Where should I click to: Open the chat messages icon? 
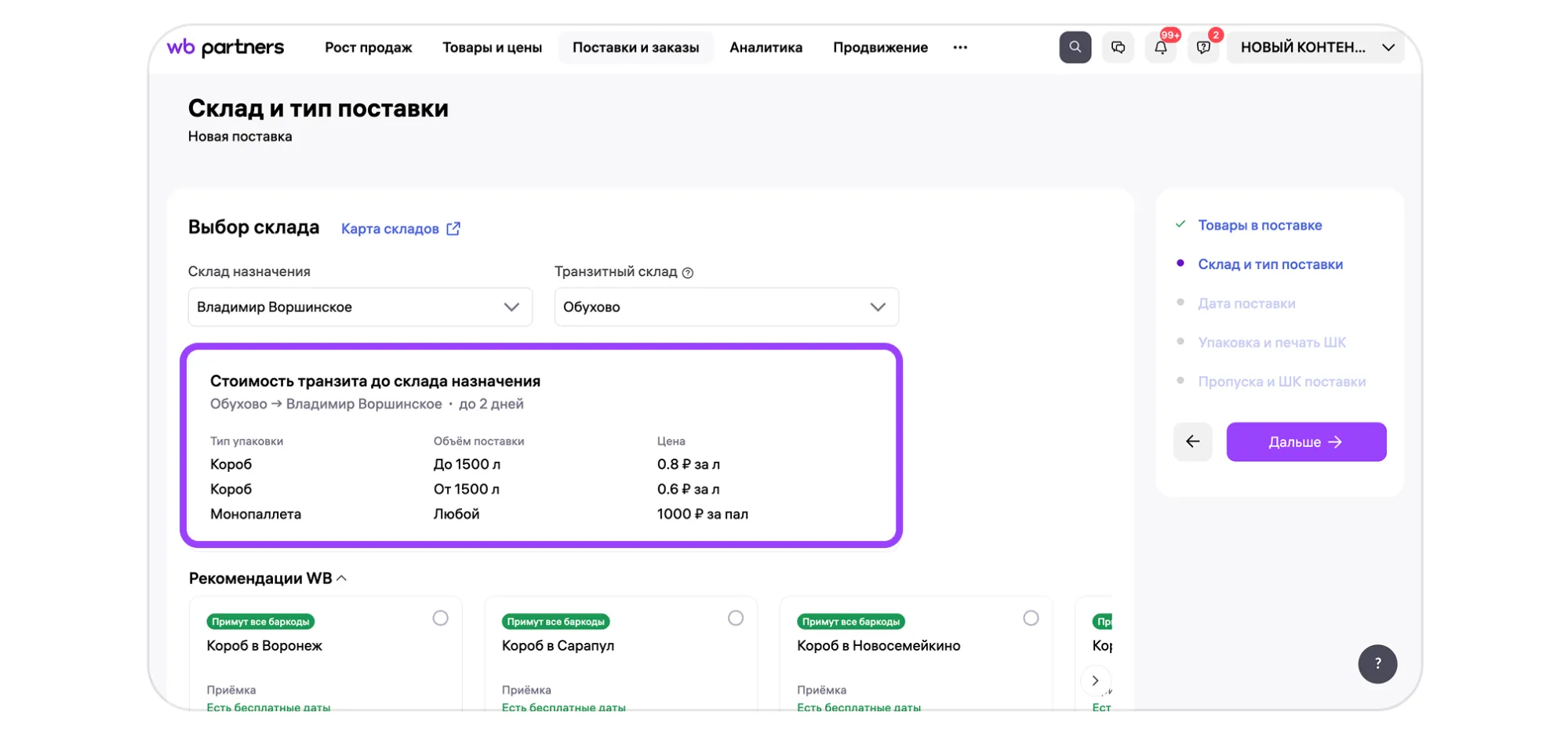(1118, 47)
